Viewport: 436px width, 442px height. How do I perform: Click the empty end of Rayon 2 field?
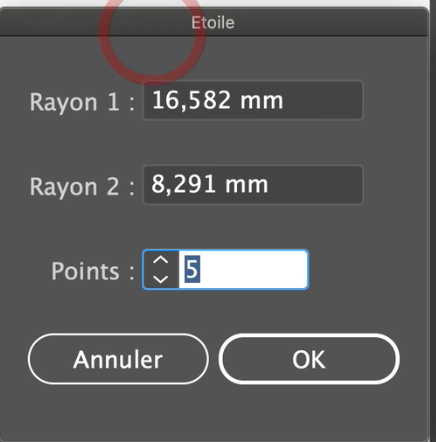click(x=315, y=184)
